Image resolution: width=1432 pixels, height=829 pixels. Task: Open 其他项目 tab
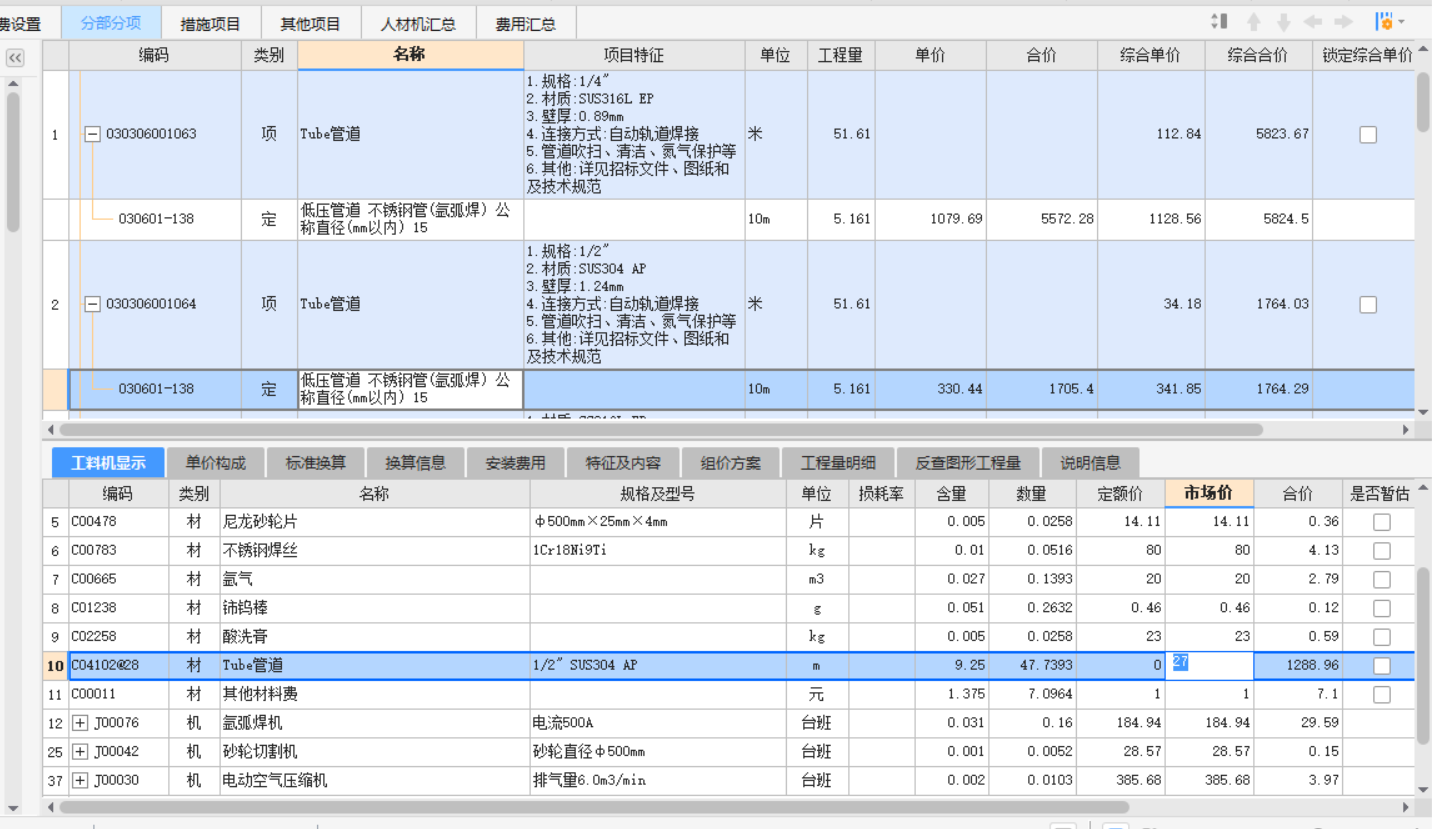click(310, 23)
